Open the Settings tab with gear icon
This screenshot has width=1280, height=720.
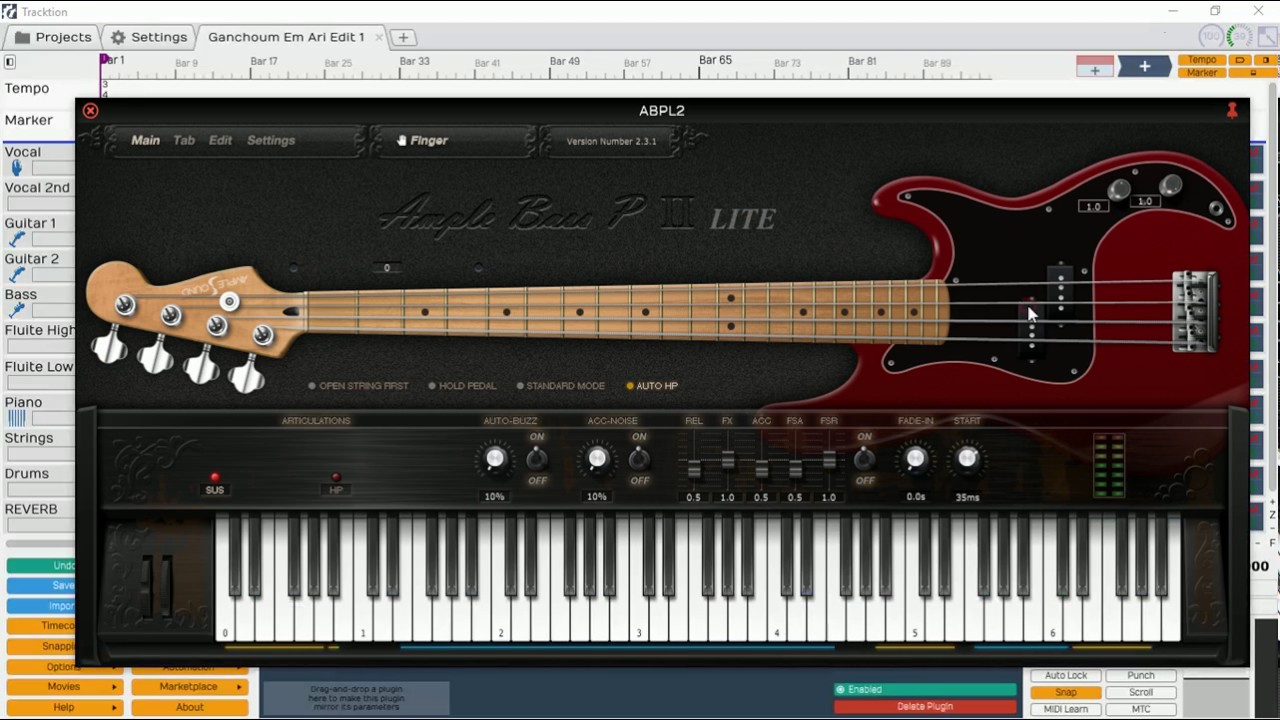click(149, 37)
